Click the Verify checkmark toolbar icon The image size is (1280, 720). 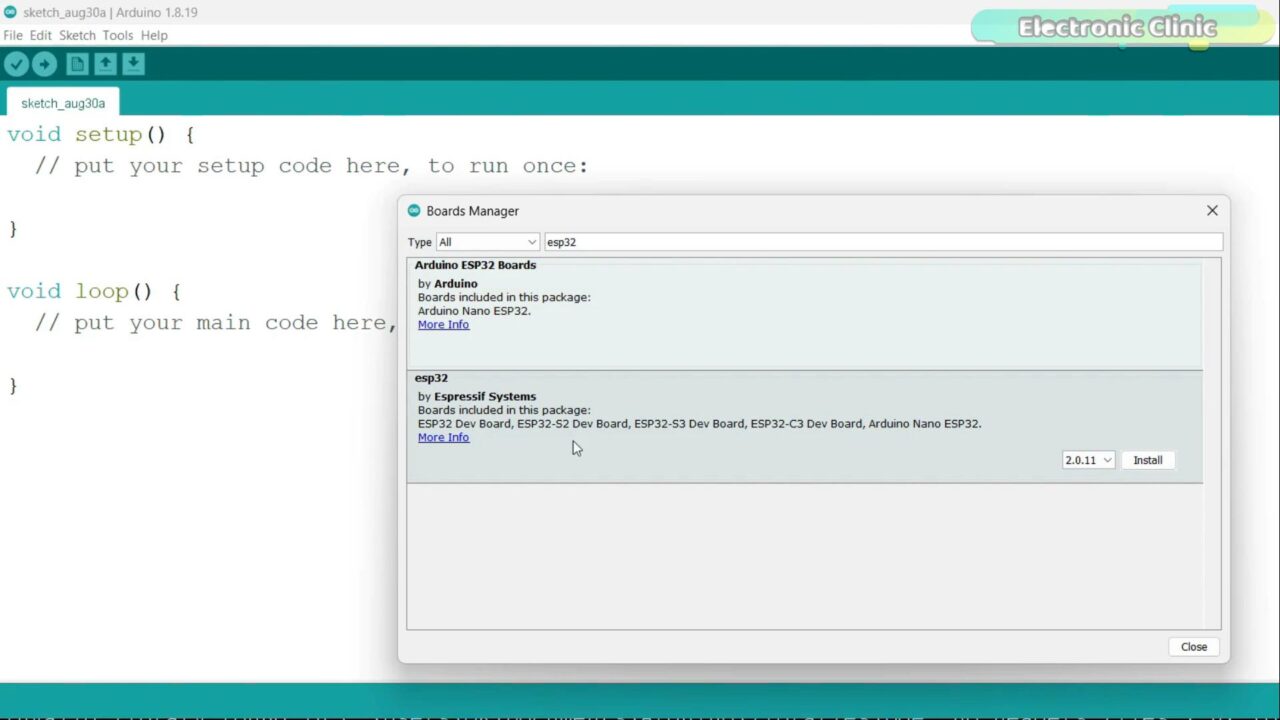point(16,65)
